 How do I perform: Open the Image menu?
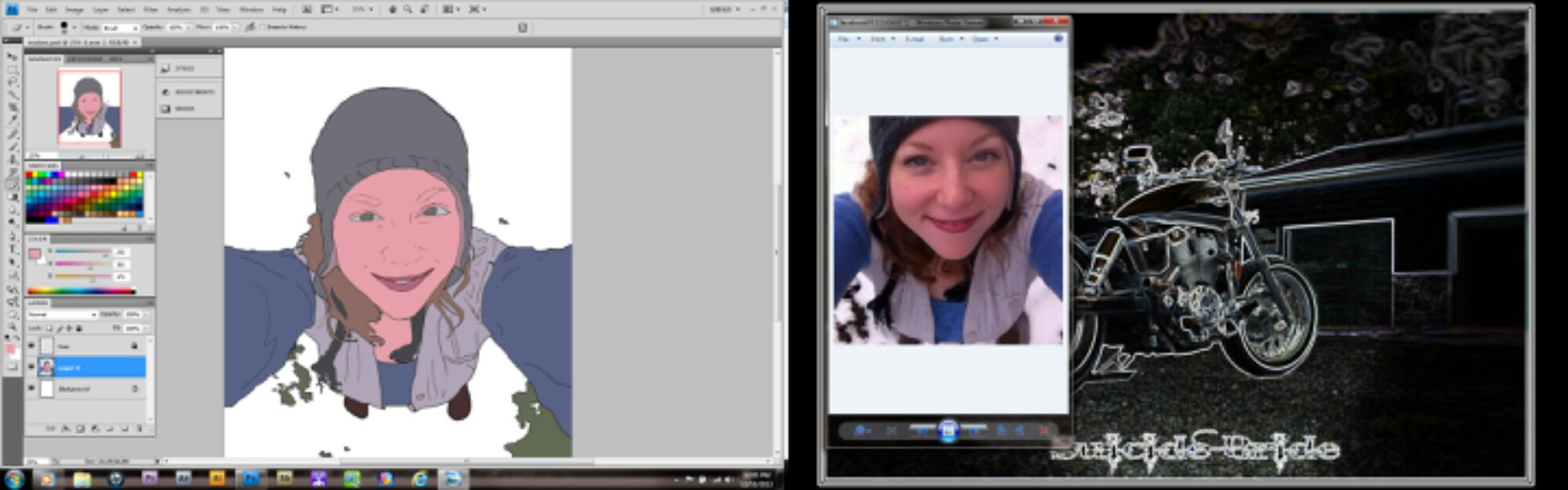74,9
